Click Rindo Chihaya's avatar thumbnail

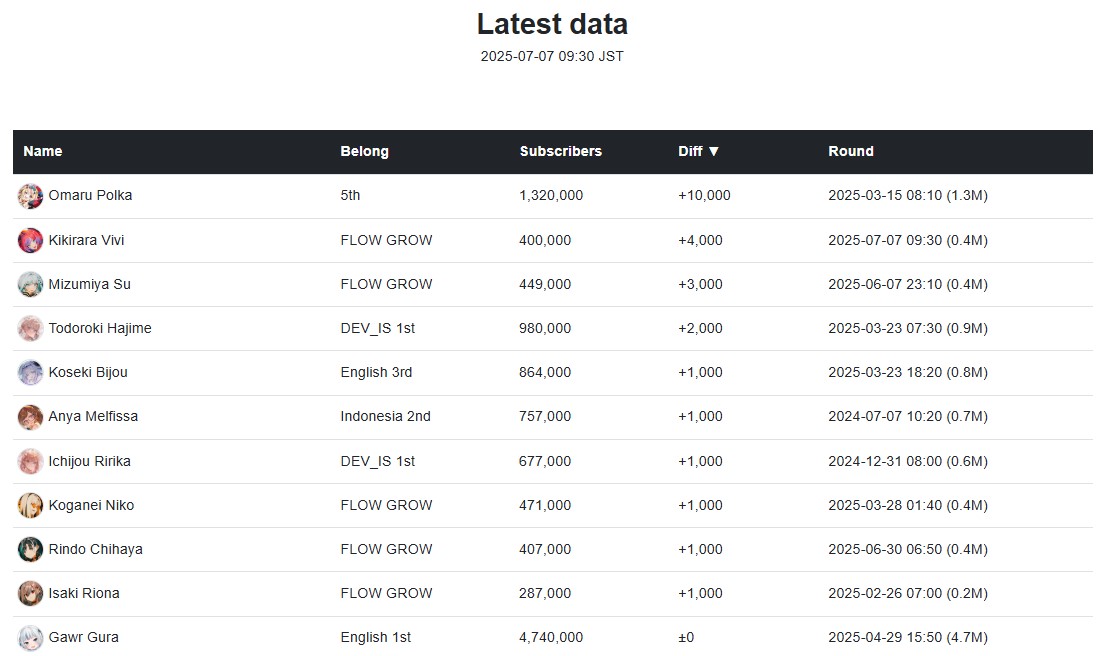pos(30,550)
